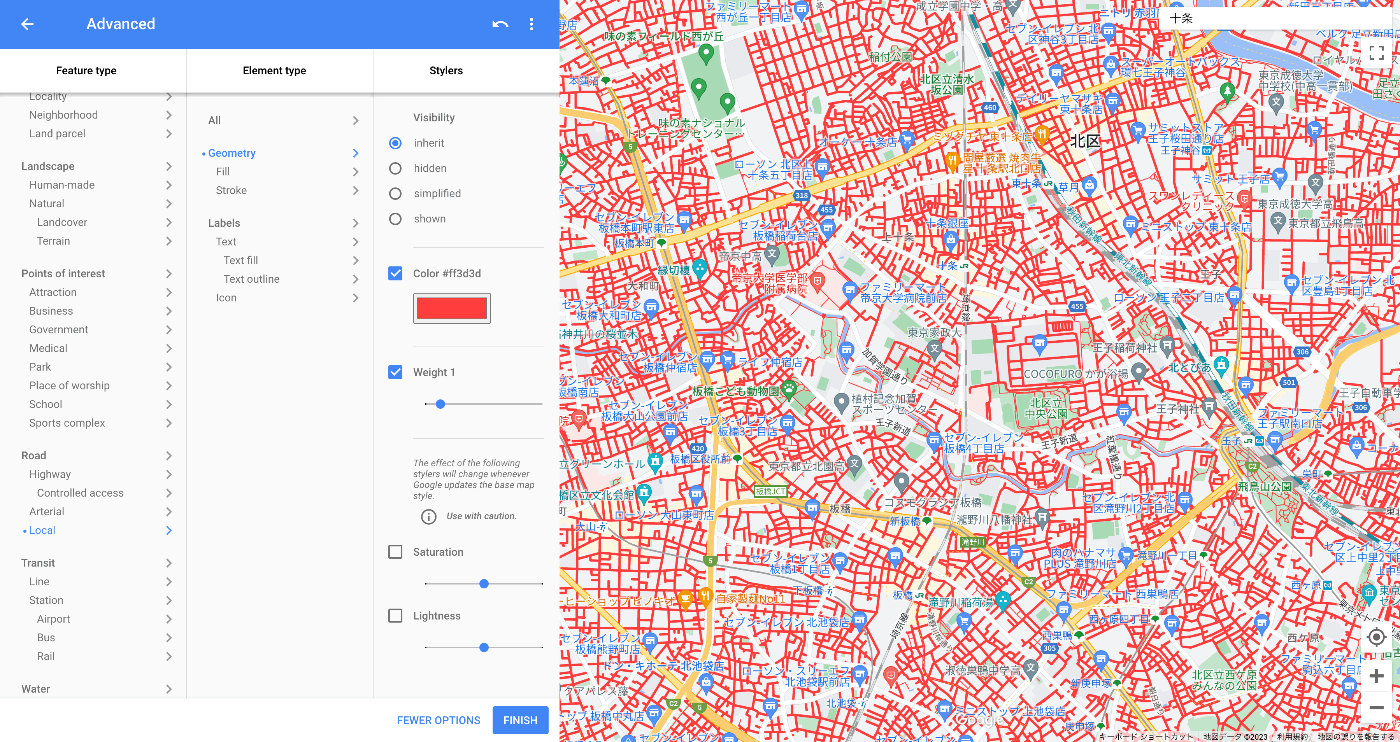1400x742 pixels.
Task: Click the FEWER OPTIONS button
Action: coord(439,720)
